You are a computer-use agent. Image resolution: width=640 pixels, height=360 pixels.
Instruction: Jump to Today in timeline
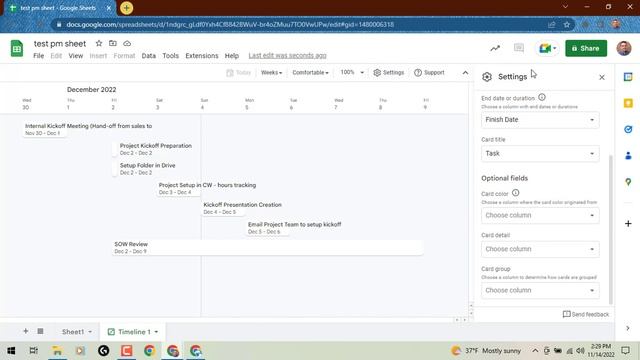238,73
